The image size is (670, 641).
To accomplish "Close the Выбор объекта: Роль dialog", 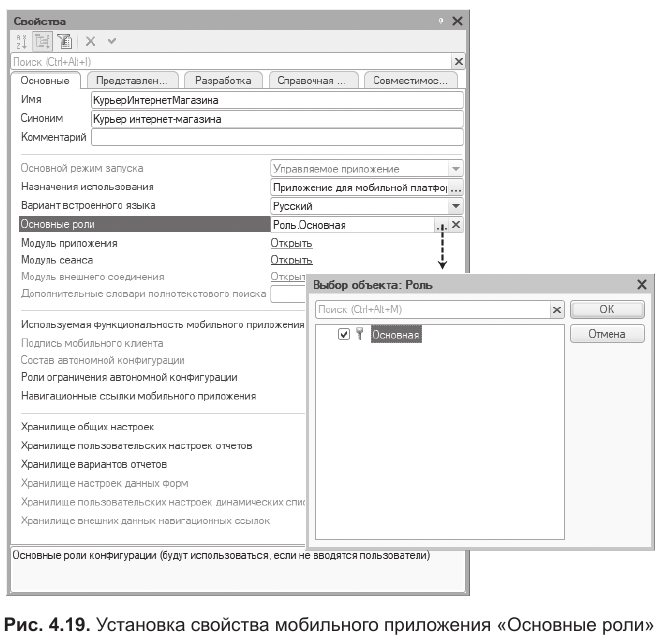I will click(x=642, y=285).
